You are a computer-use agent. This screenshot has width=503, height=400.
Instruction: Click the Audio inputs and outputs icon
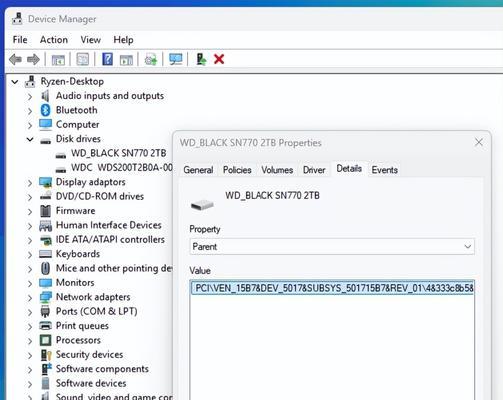(45, 96)
